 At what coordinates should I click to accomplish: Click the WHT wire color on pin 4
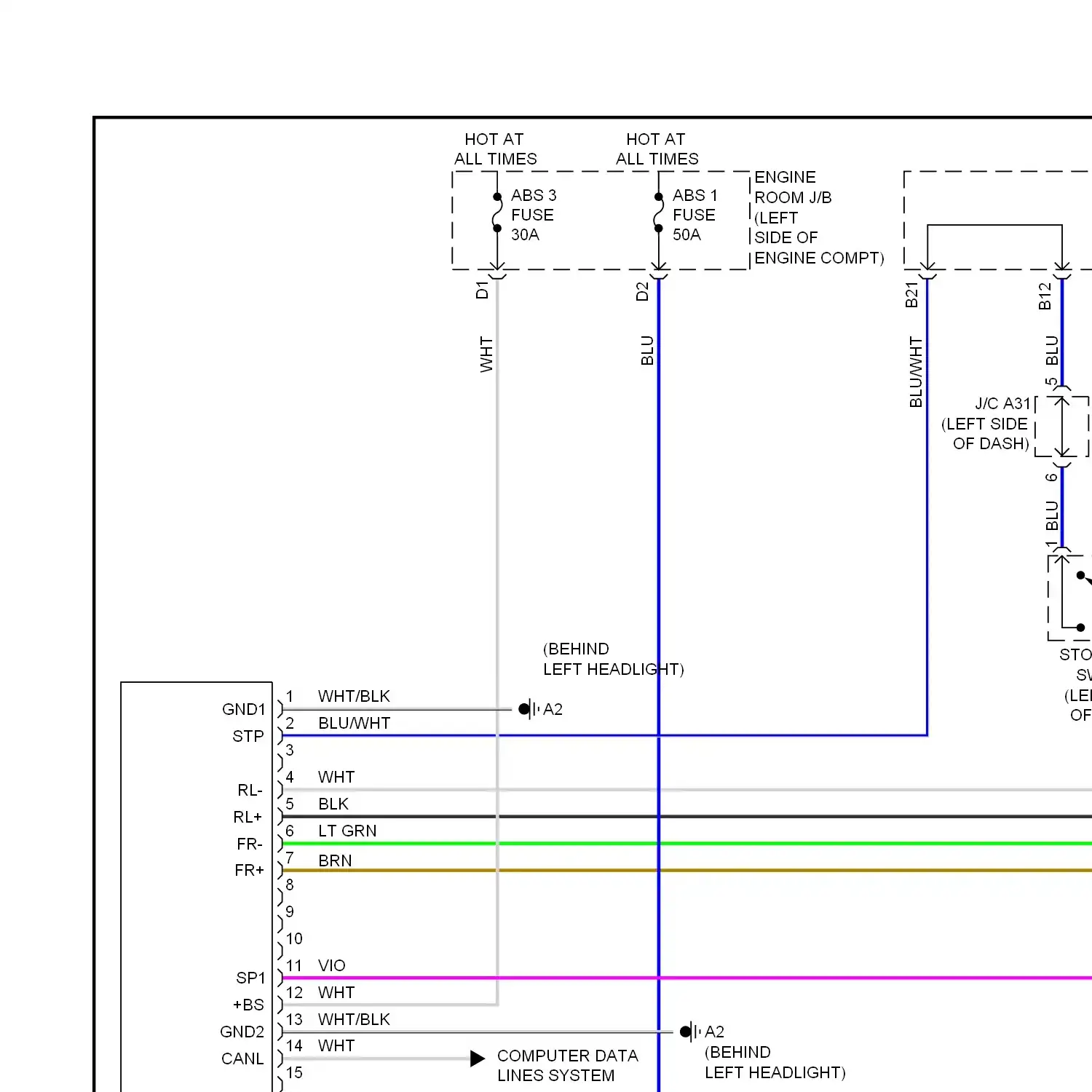point(336,777)
